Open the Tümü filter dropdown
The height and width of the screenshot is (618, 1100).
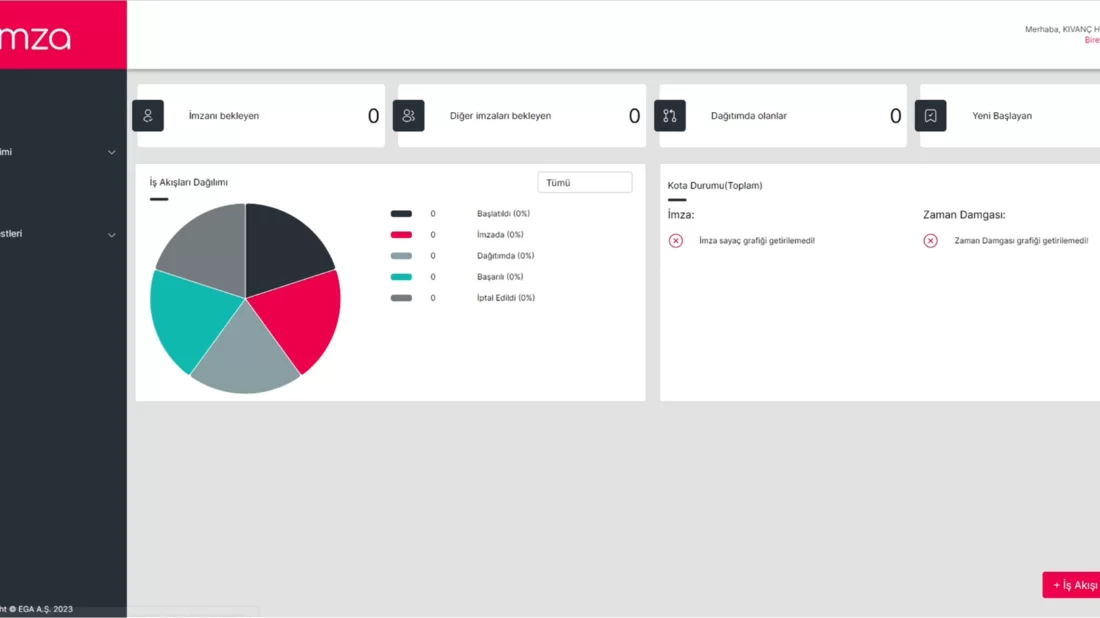[x=585, y=183]
